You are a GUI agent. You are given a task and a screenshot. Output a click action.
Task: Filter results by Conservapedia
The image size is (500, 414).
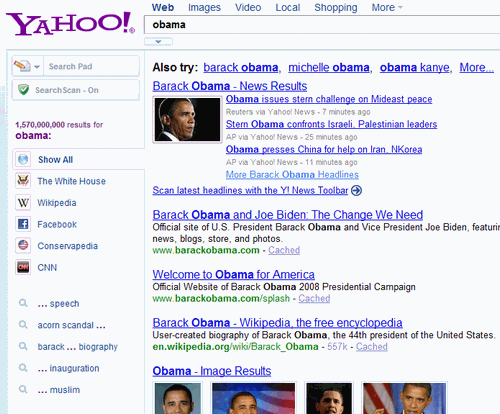point(67,246)
